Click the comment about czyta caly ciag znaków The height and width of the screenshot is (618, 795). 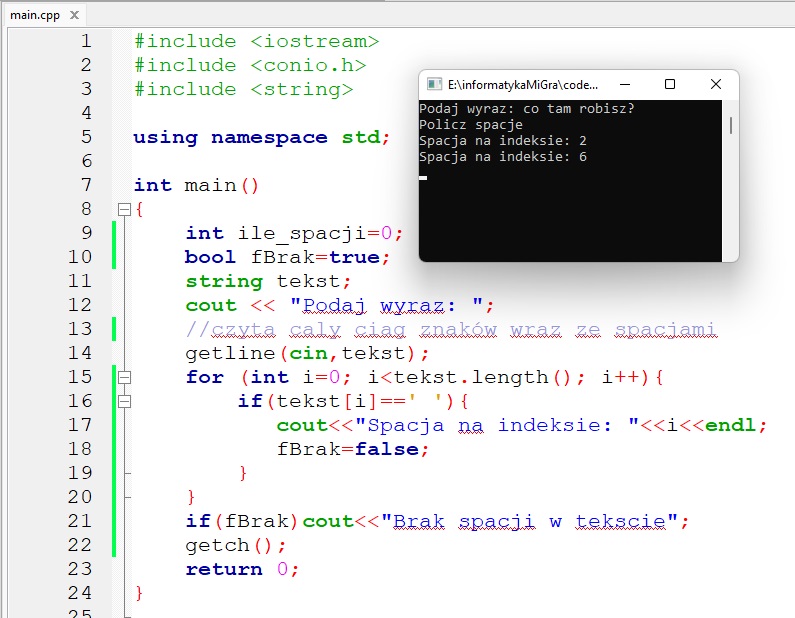[x=451, y=330]
